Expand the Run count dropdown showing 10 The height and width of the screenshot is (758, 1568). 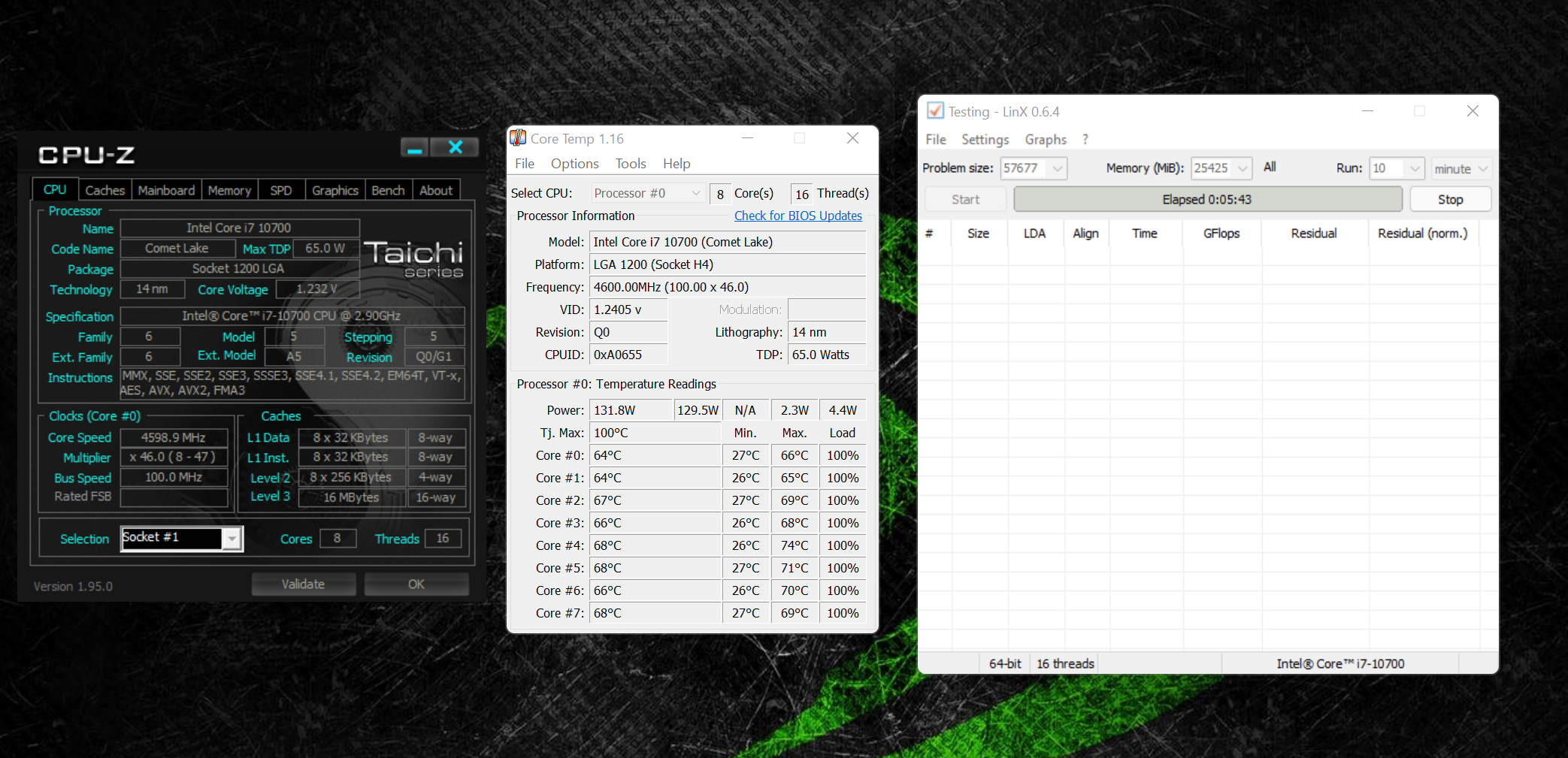[1415, 168]
